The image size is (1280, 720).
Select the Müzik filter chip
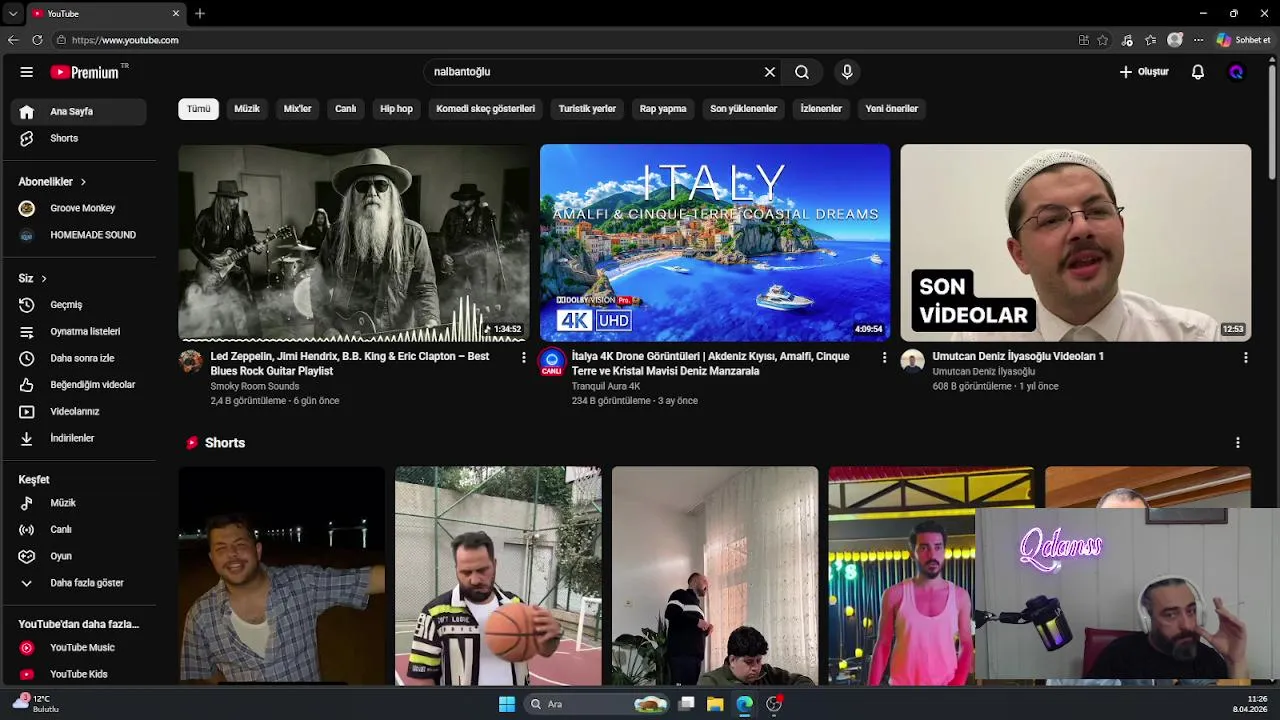[247, 109]
